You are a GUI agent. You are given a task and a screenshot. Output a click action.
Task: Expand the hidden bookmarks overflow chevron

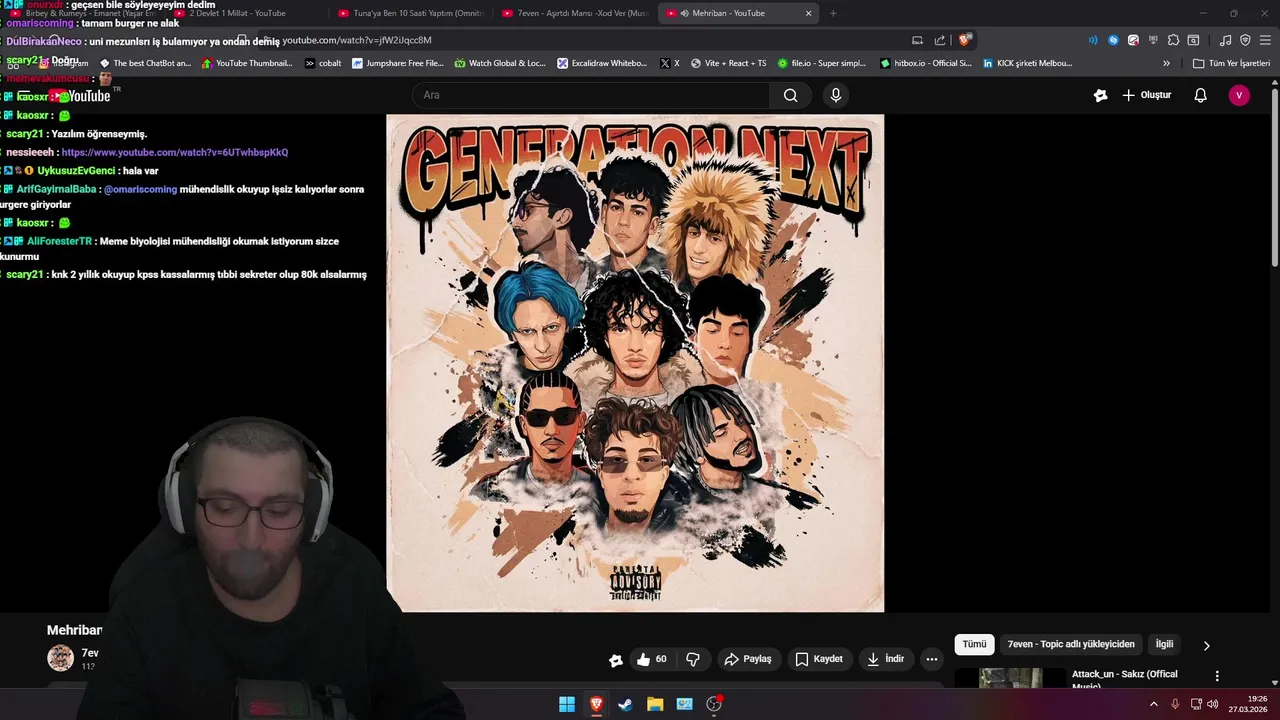pyautogui.click(x=1166, y=63)
